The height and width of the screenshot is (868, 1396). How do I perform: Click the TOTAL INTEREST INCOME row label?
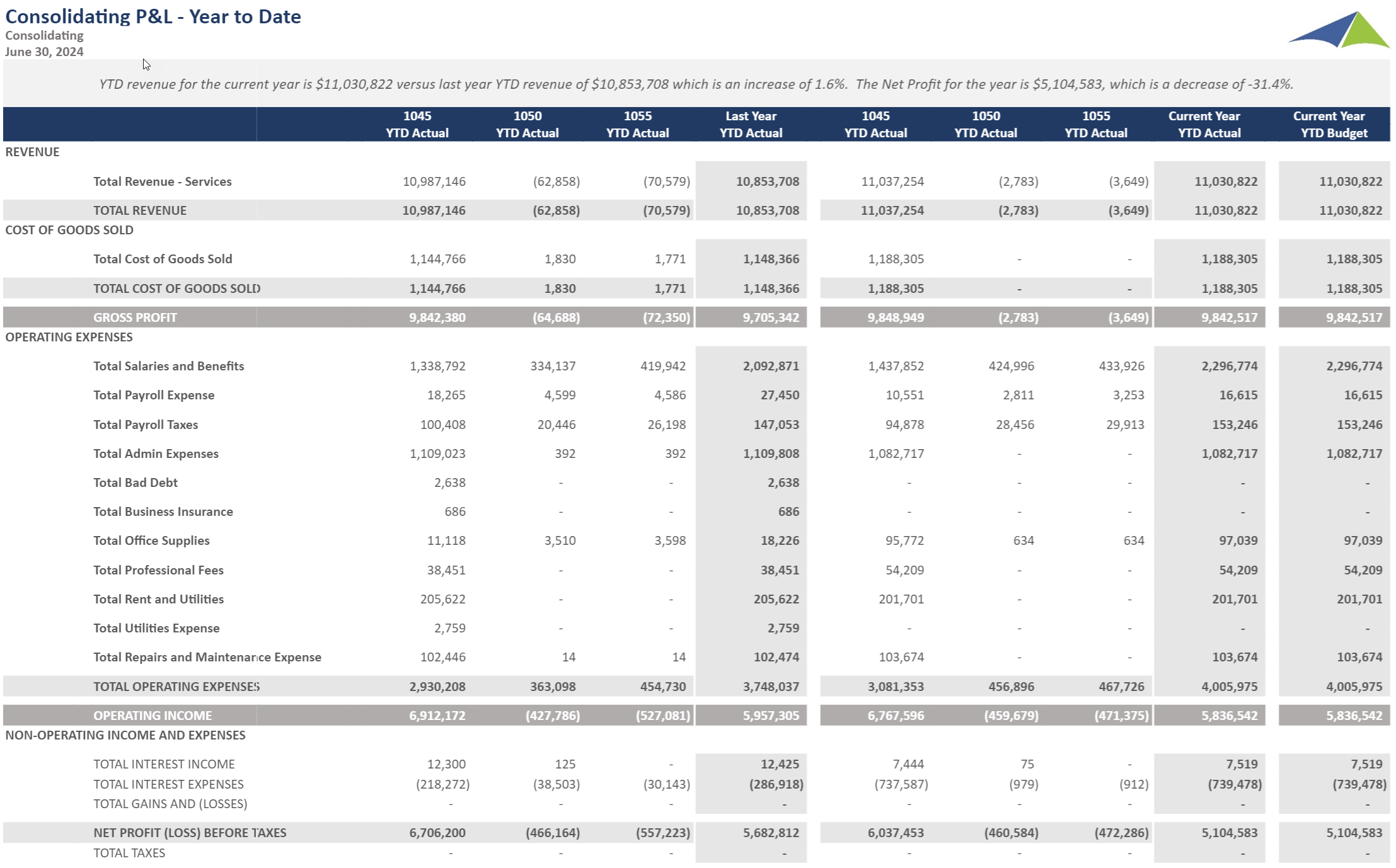tap(164, 764)
